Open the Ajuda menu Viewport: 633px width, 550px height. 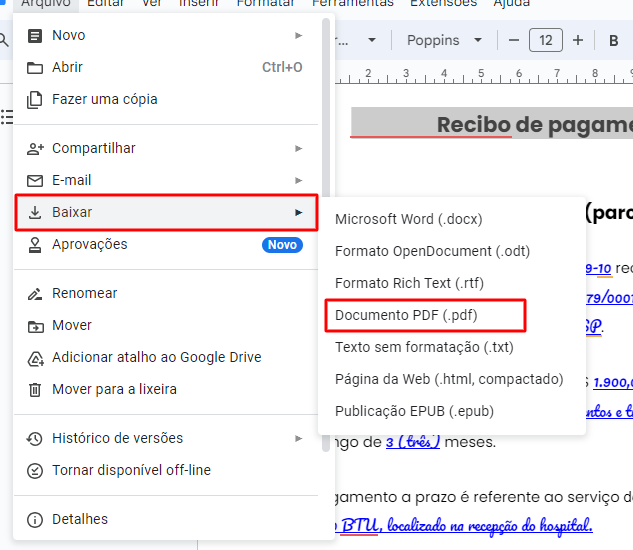pos(511,4)
